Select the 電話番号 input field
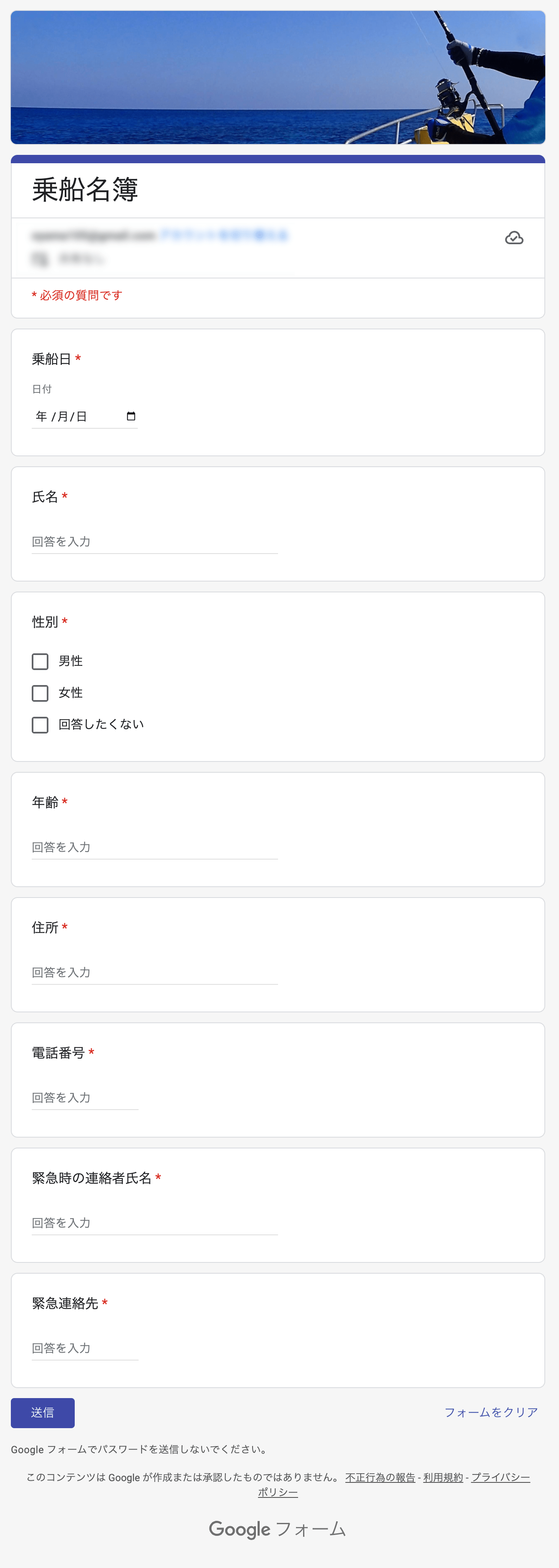This screenshot has height=1568, width=559. pos(85,1098)
